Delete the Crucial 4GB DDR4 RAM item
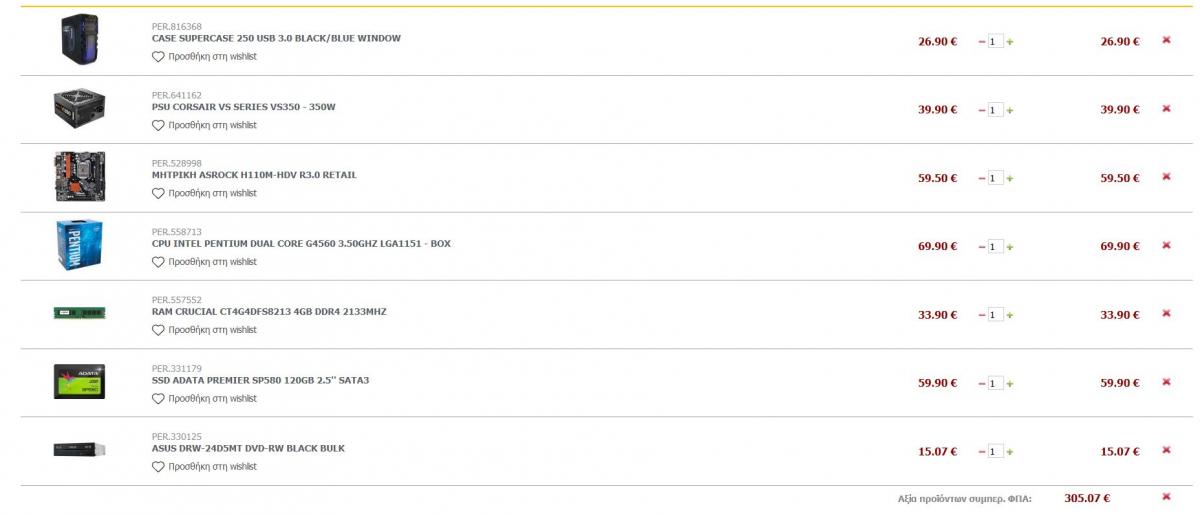This screenshot has height=515, width=1200. 1166,313
